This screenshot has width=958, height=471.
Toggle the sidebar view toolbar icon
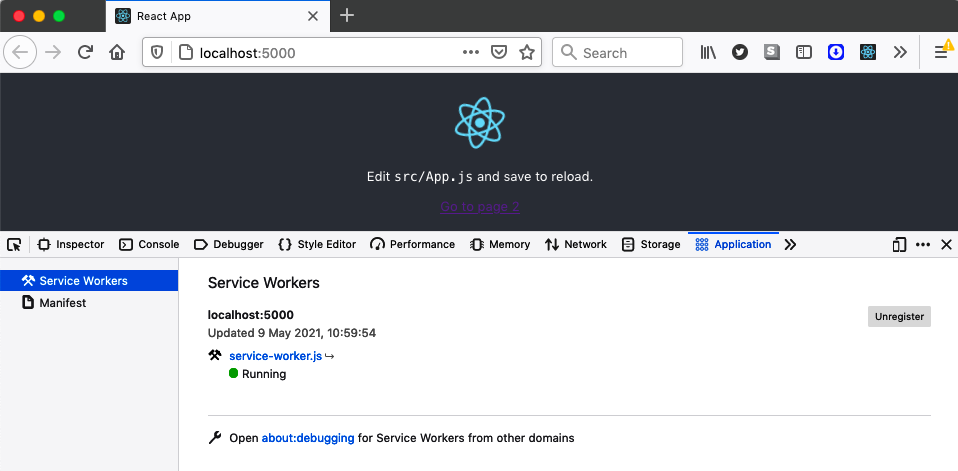point(804,53)
